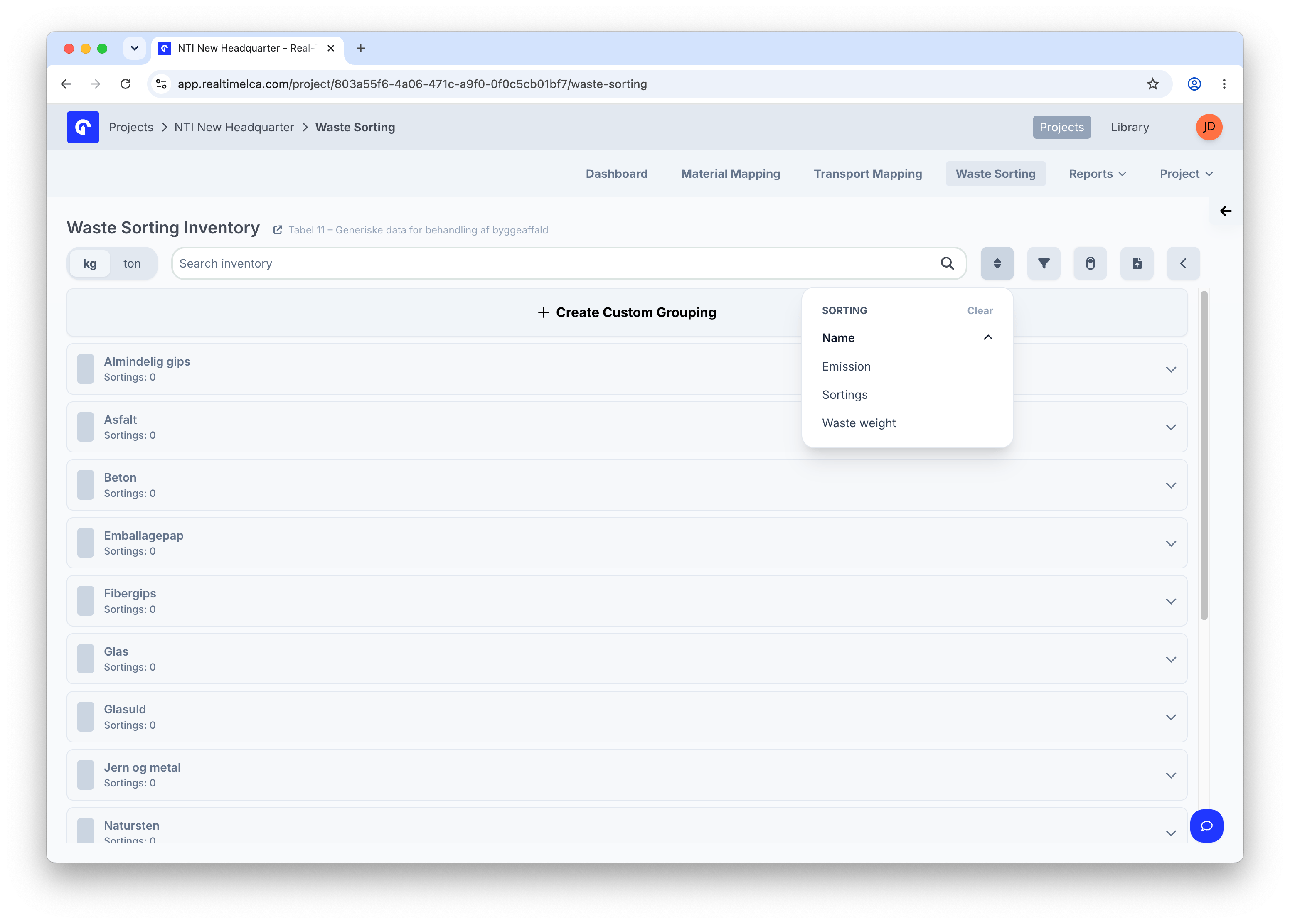Click the Fibergips item name
The image size is (1290, 924).
(x=130, y=593)
